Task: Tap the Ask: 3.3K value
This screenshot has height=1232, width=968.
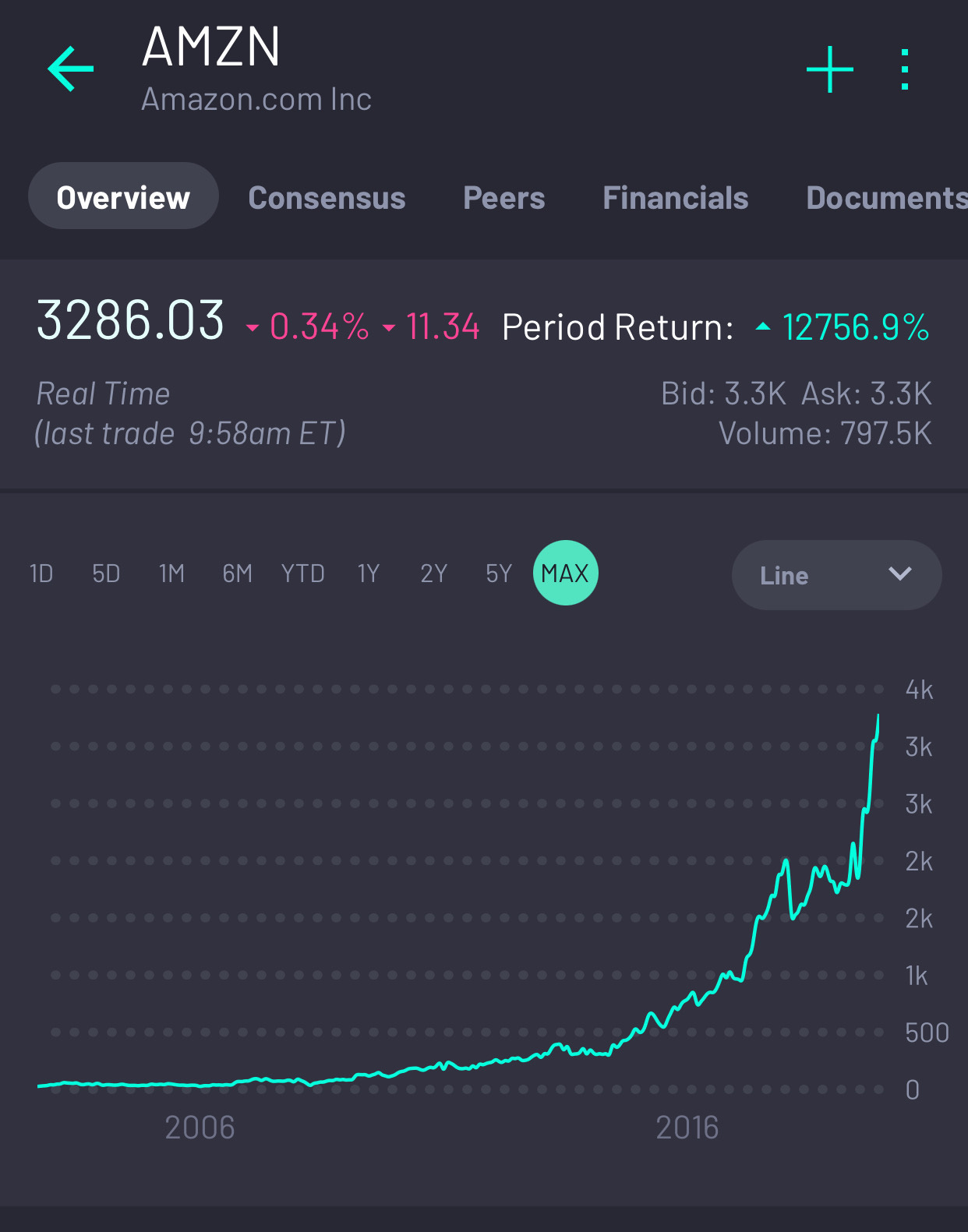Action: point(867,394)
